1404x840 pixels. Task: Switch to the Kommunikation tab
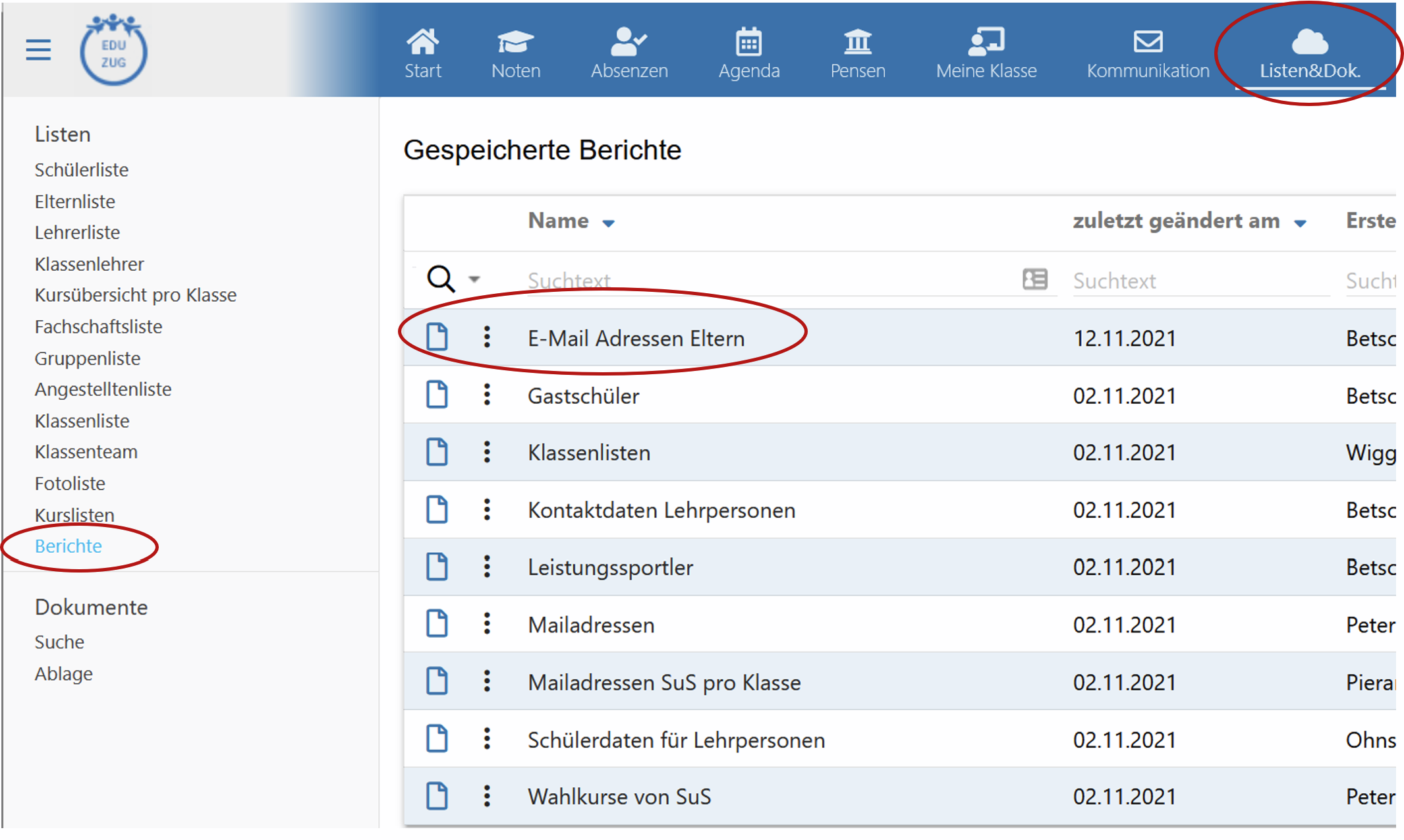click(x=1148, y=53)
